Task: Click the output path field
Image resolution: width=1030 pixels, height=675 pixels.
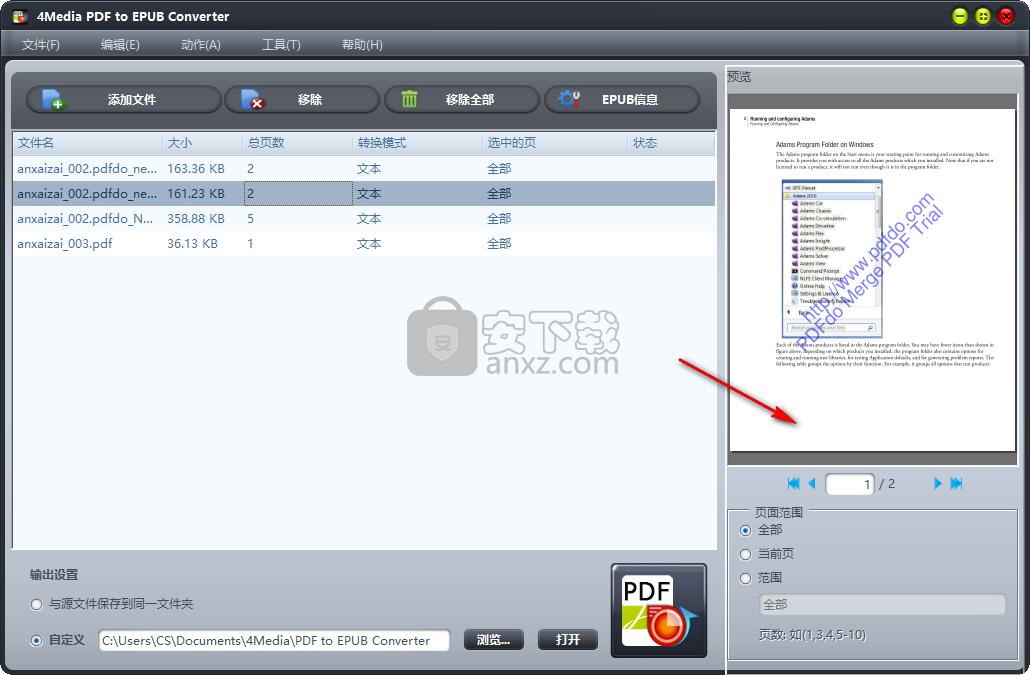Action: pyautogui.click(x=275, y=640)
